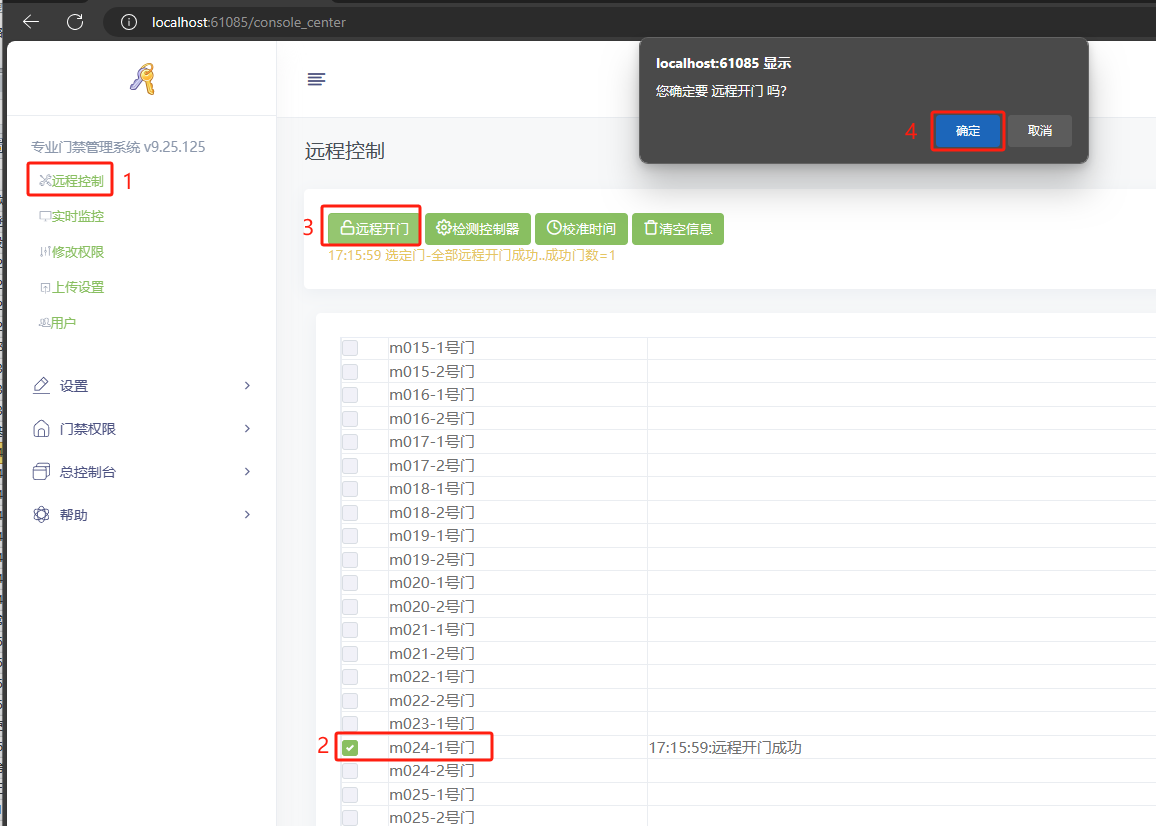
Task: Check the m015-1号门 checkbox
Action: coord(350,347)
